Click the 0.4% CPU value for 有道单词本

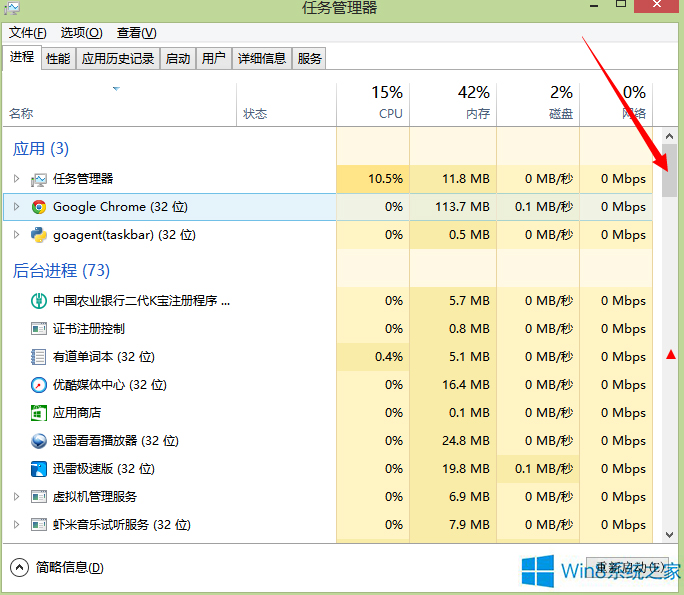pyautogui.click(x=373, y=357)
